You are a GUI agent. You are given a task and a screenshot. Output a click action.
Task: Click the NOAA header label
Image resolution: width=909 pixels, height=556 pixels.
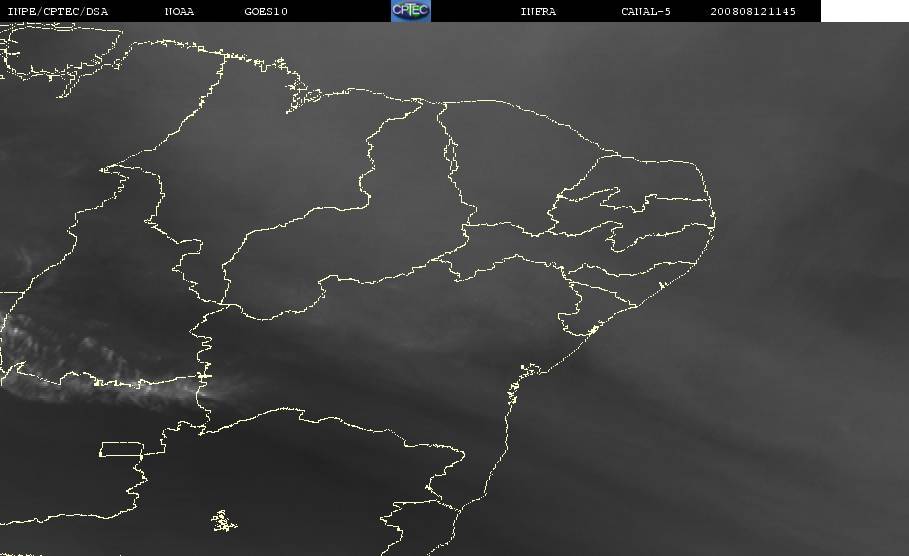tap(179, 12)
